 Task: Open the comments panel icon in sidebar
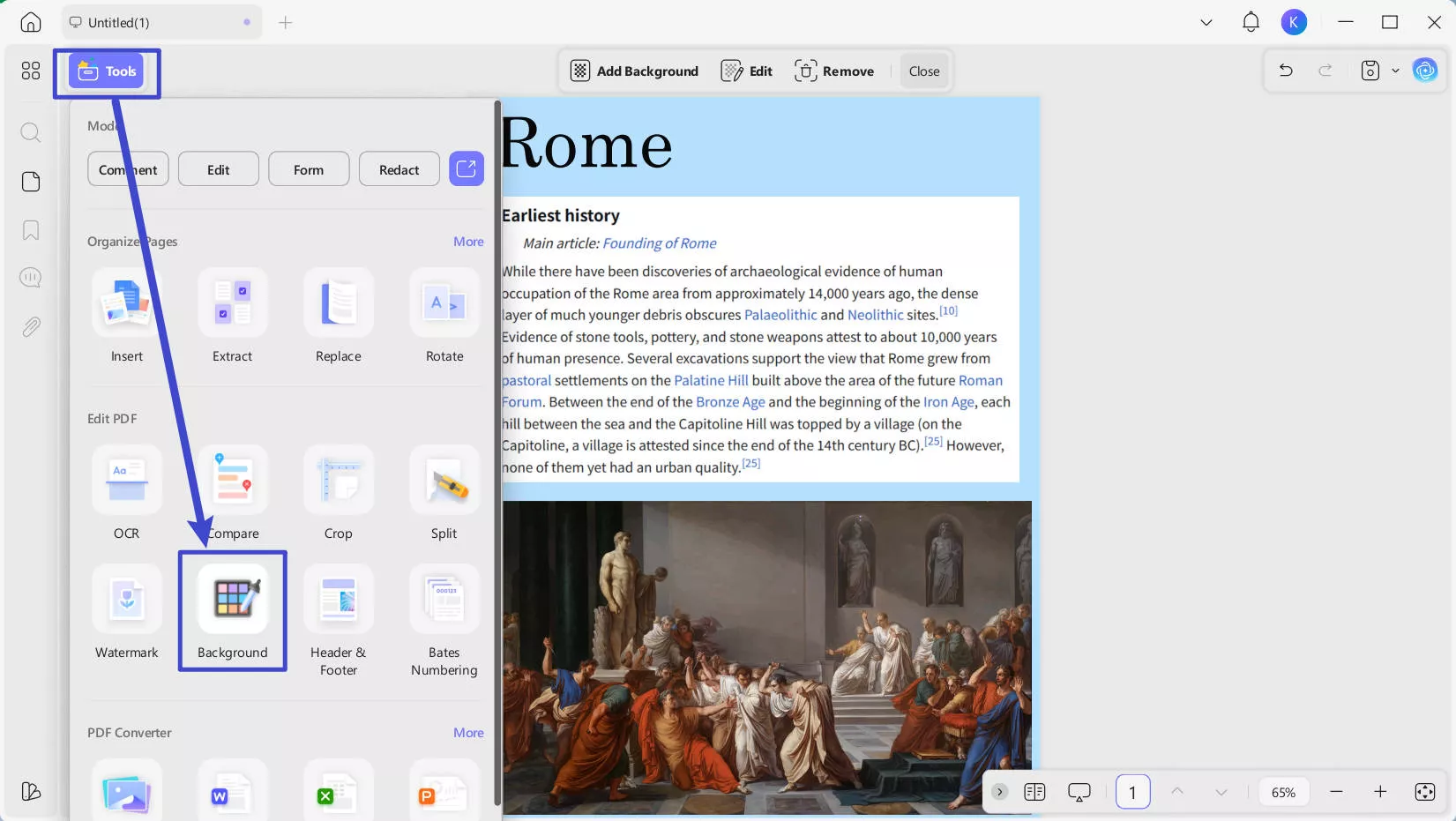point(31,278)
